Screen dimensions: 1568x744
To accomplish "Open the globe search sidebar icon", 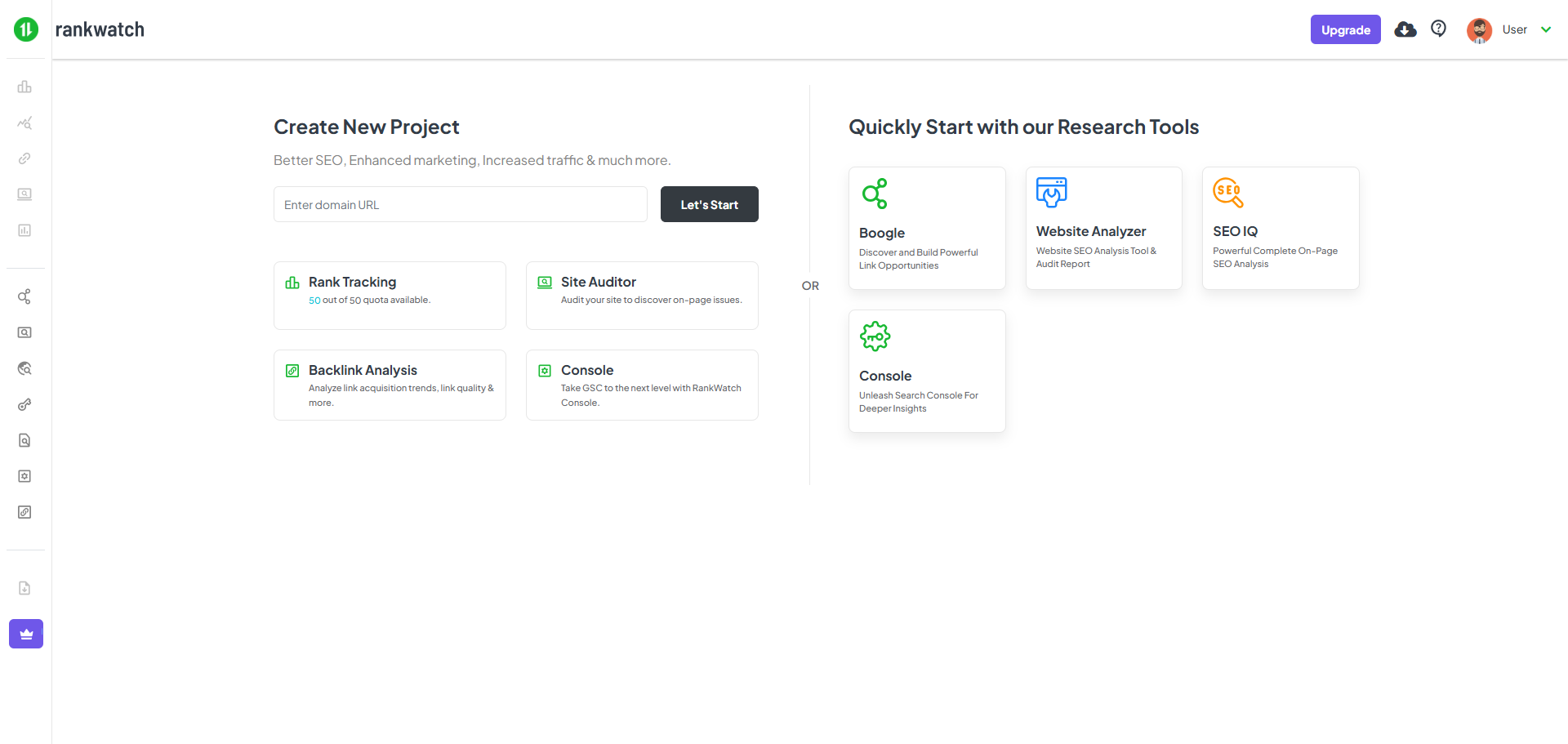I will pos(24,368).
